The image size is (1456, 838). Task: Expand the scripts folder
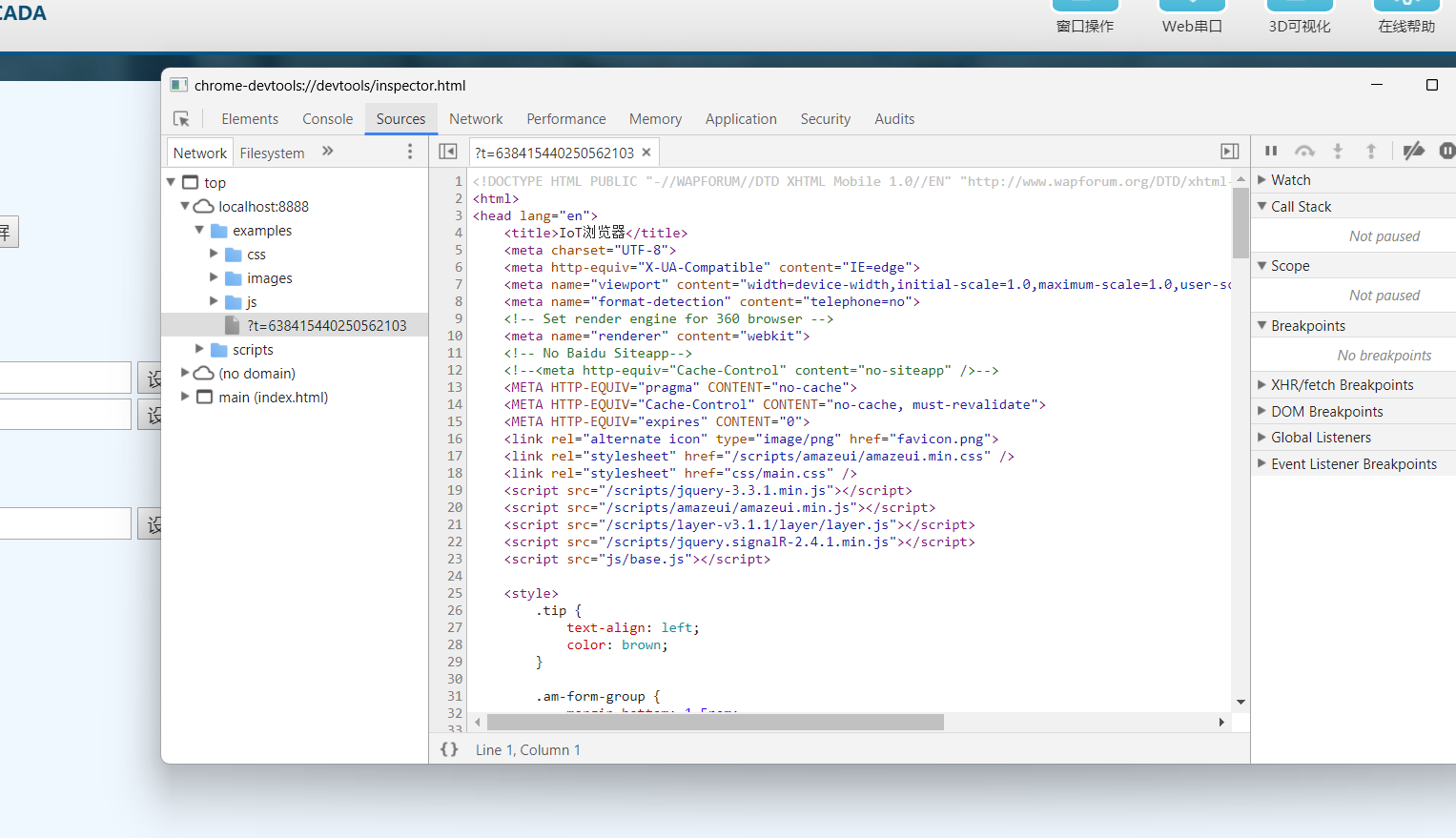[x=199, y=349]
